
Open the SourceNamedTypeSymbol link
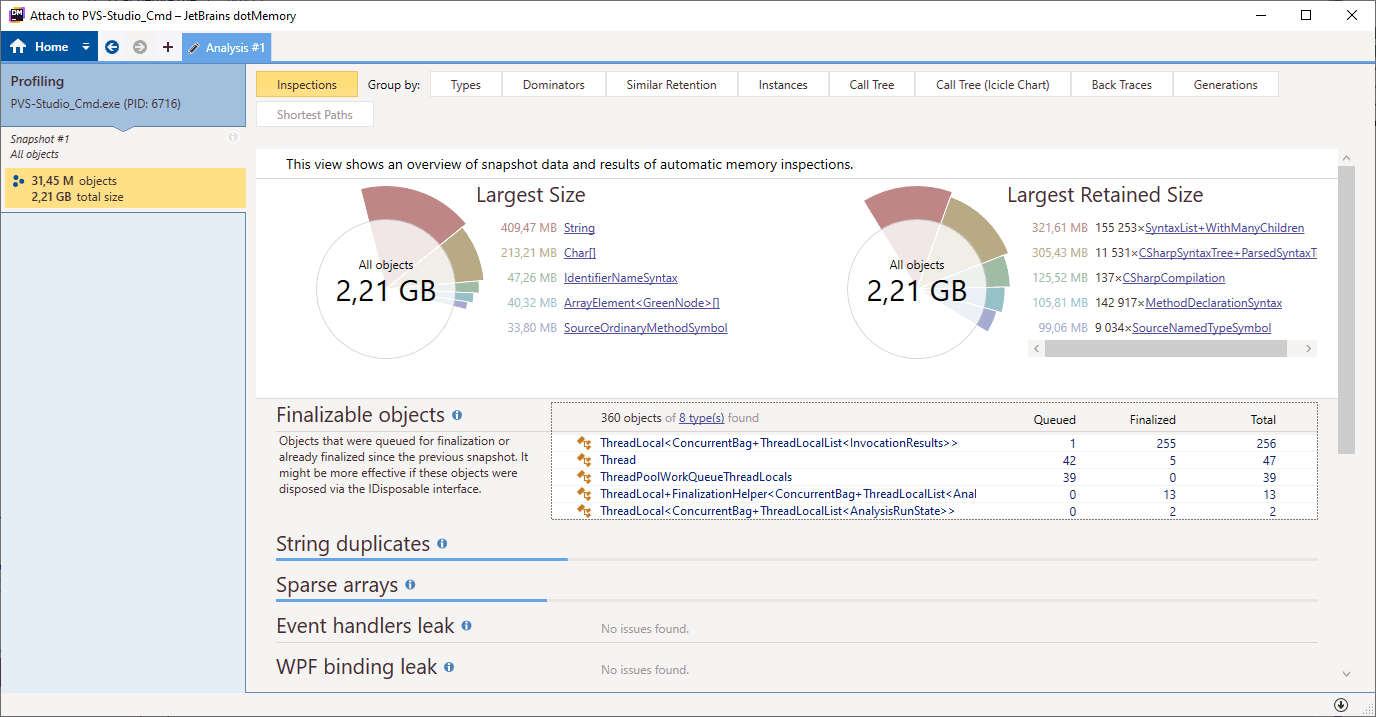(1202, 328)
